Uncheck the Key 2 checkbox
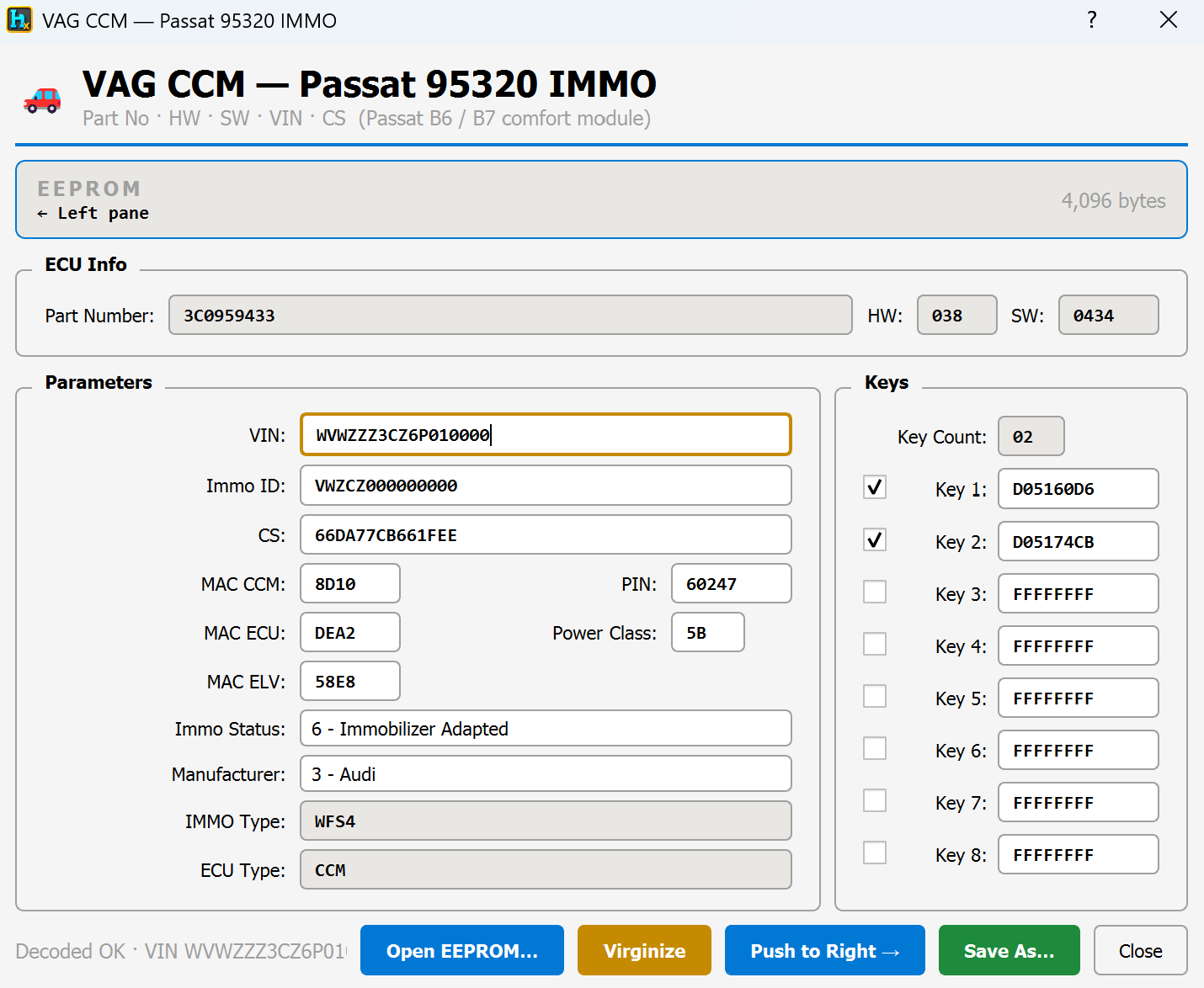Viewport: 1204px width, 988px height. click(875, 539)
